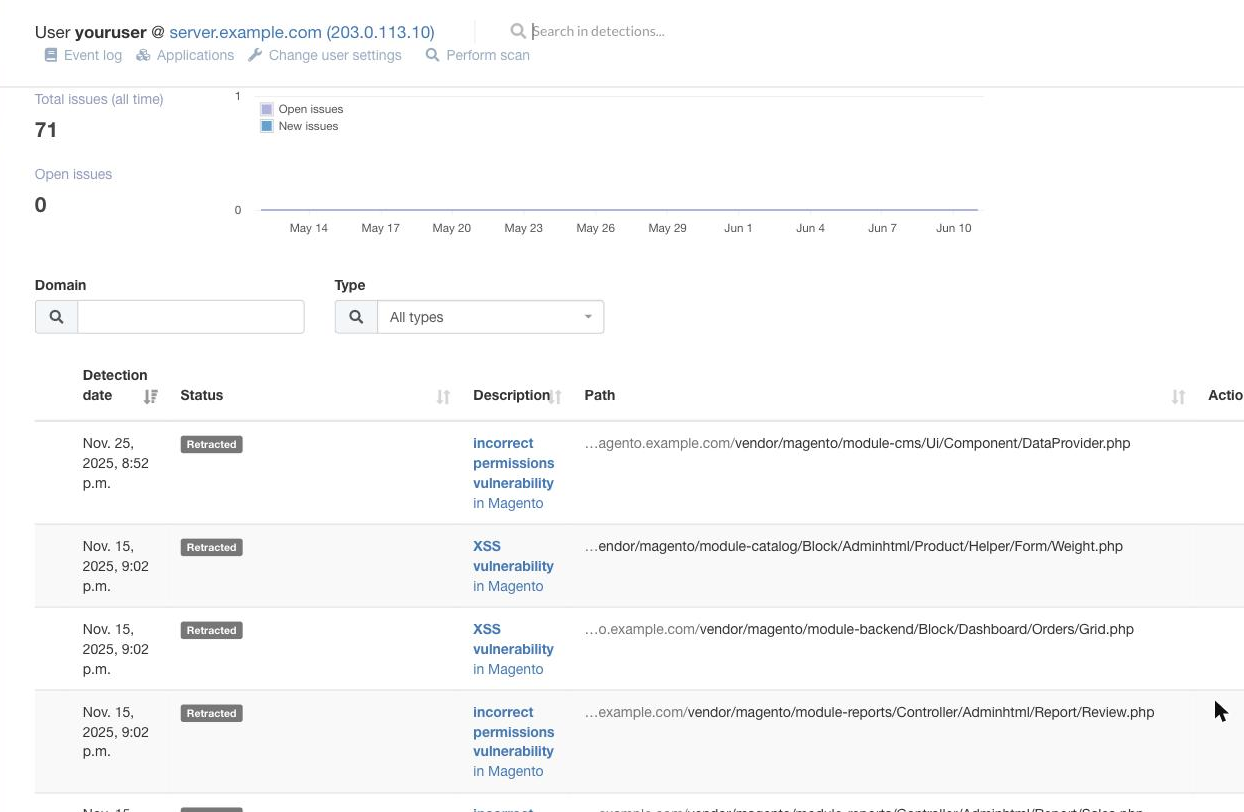Click the Domain filter search icon
Screen dimensions: 1244x812
tap(56, 317)
